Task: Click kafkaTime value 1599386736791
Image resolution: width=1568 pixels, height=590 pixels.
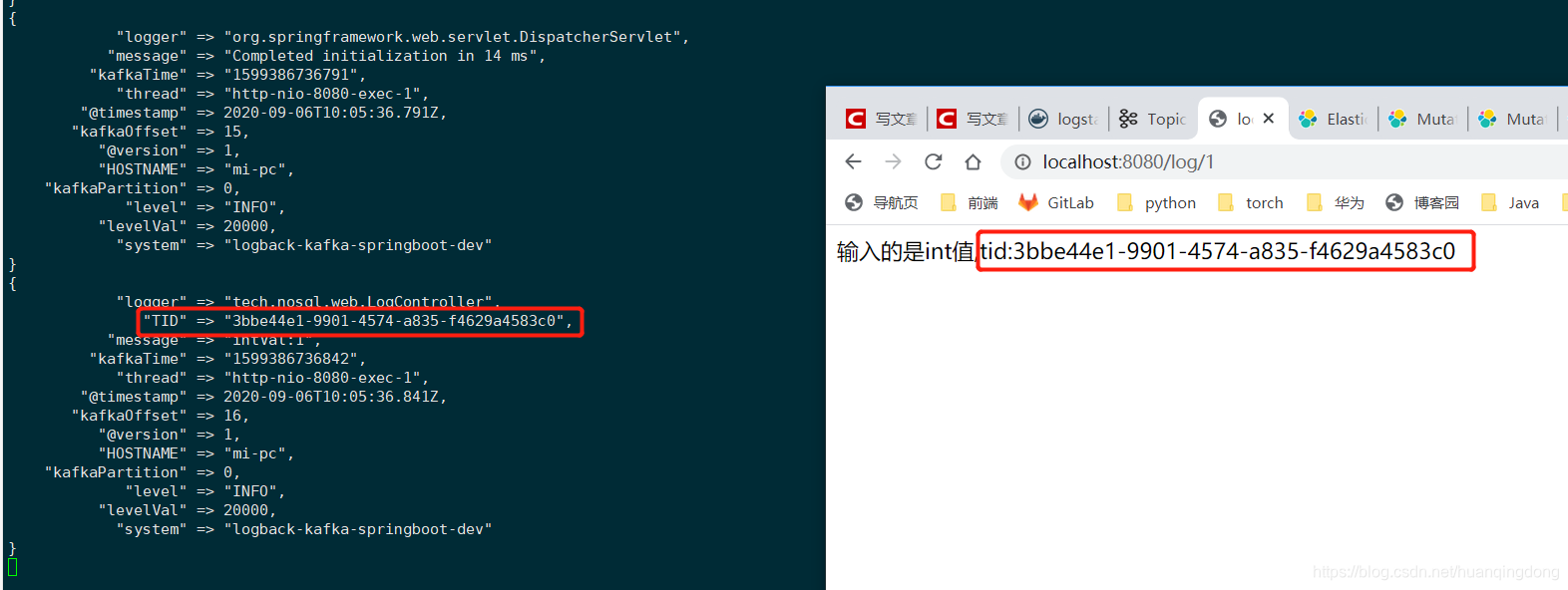Action: click(291, 75)
